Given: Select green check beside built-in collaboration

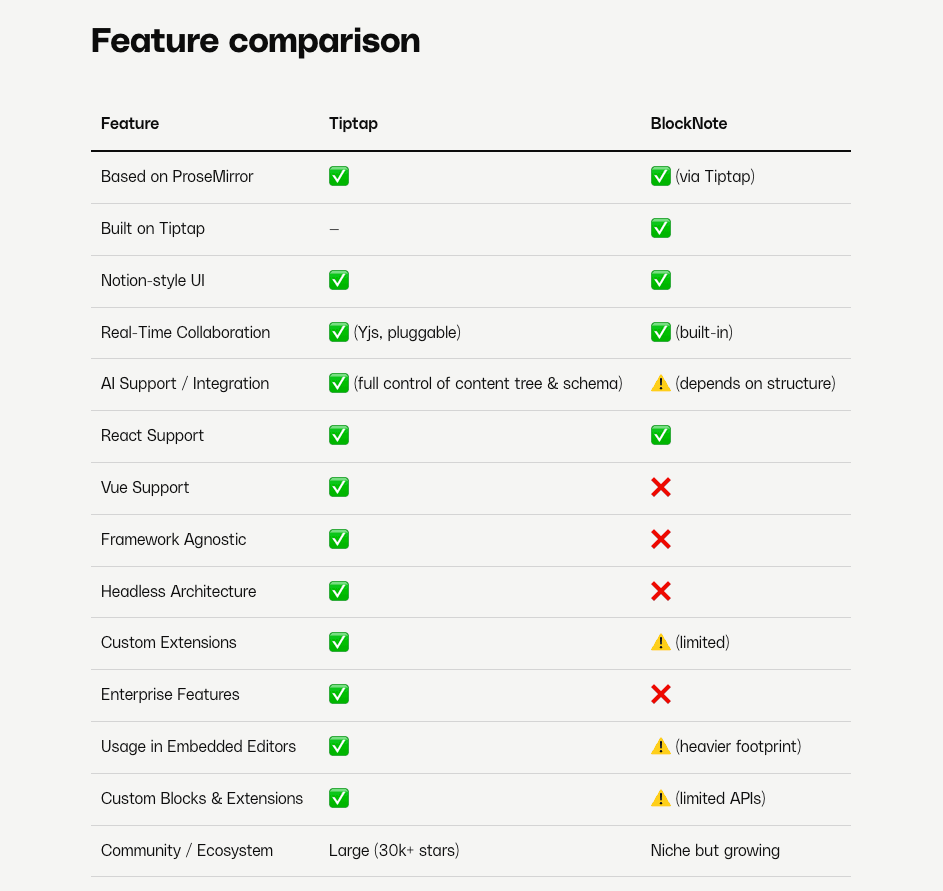Looking at the screenshot, I should coord(660,332).
